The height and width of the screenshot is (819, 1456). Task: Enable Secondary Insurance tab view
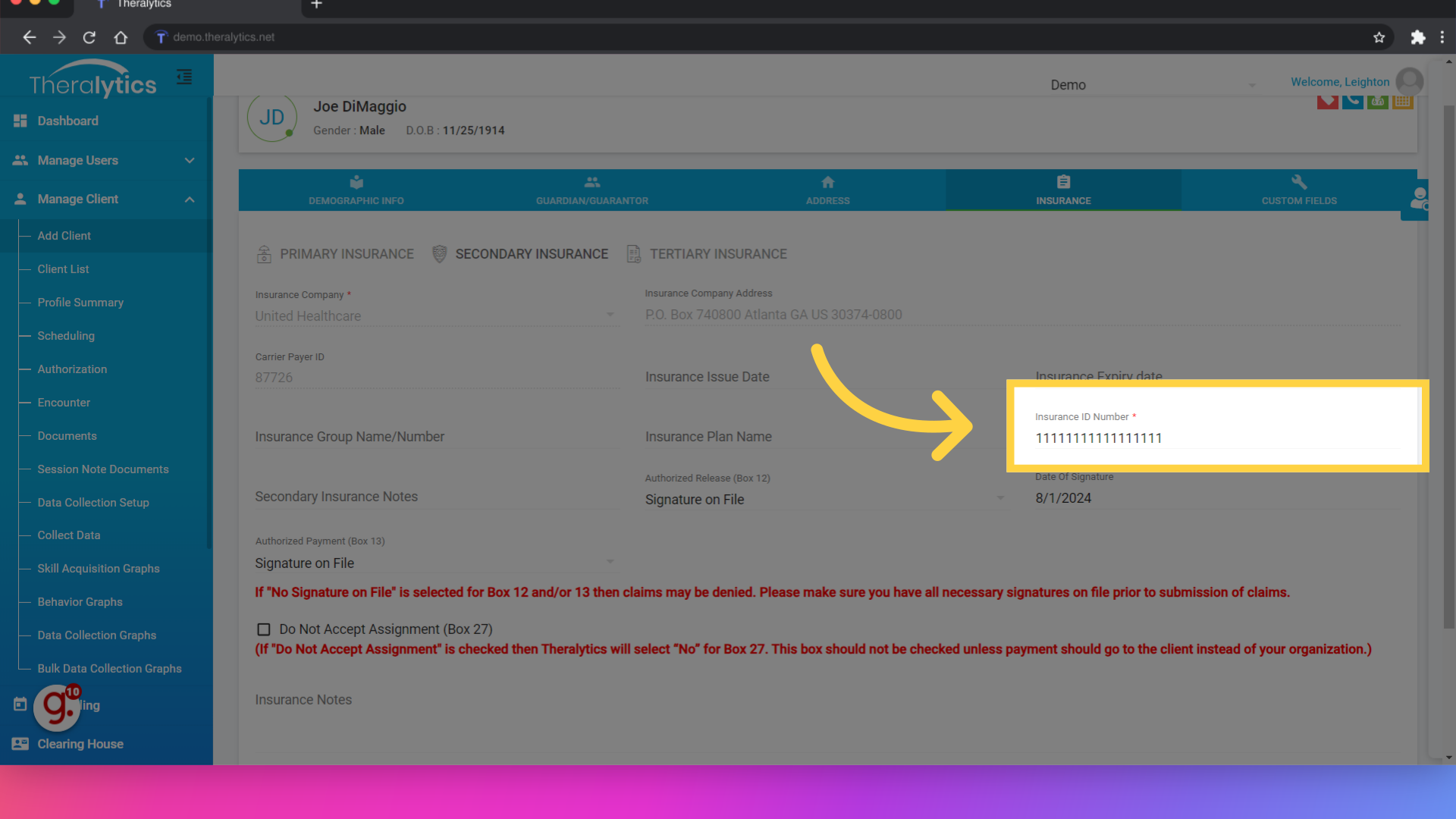[520, 254]
